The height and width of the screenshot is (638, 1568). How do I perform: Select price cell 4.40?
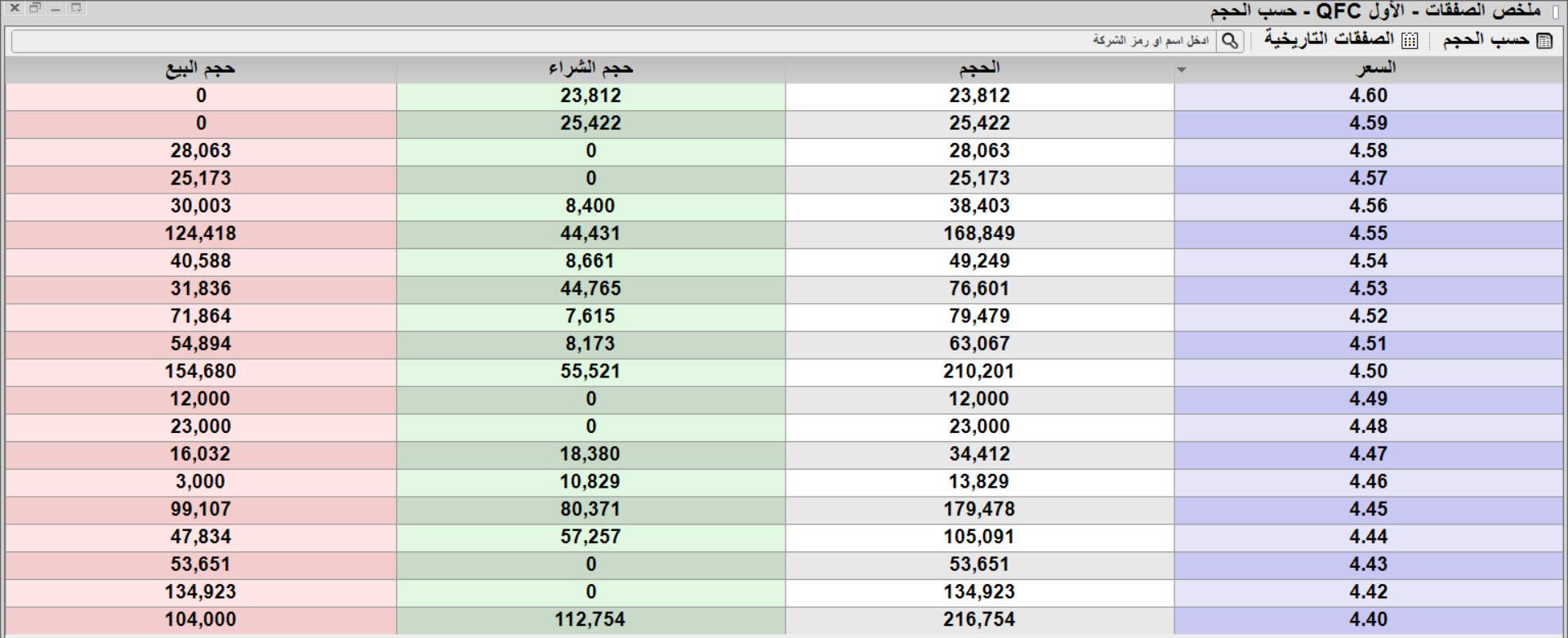point(1369,620)
